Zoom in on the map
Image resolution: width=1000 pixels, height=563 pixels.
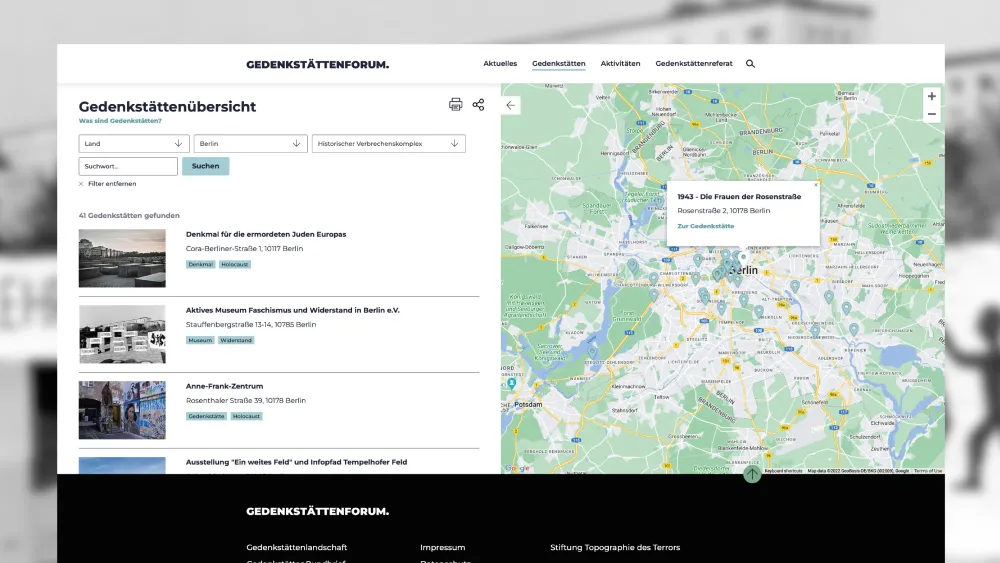[x=932, y=97]
